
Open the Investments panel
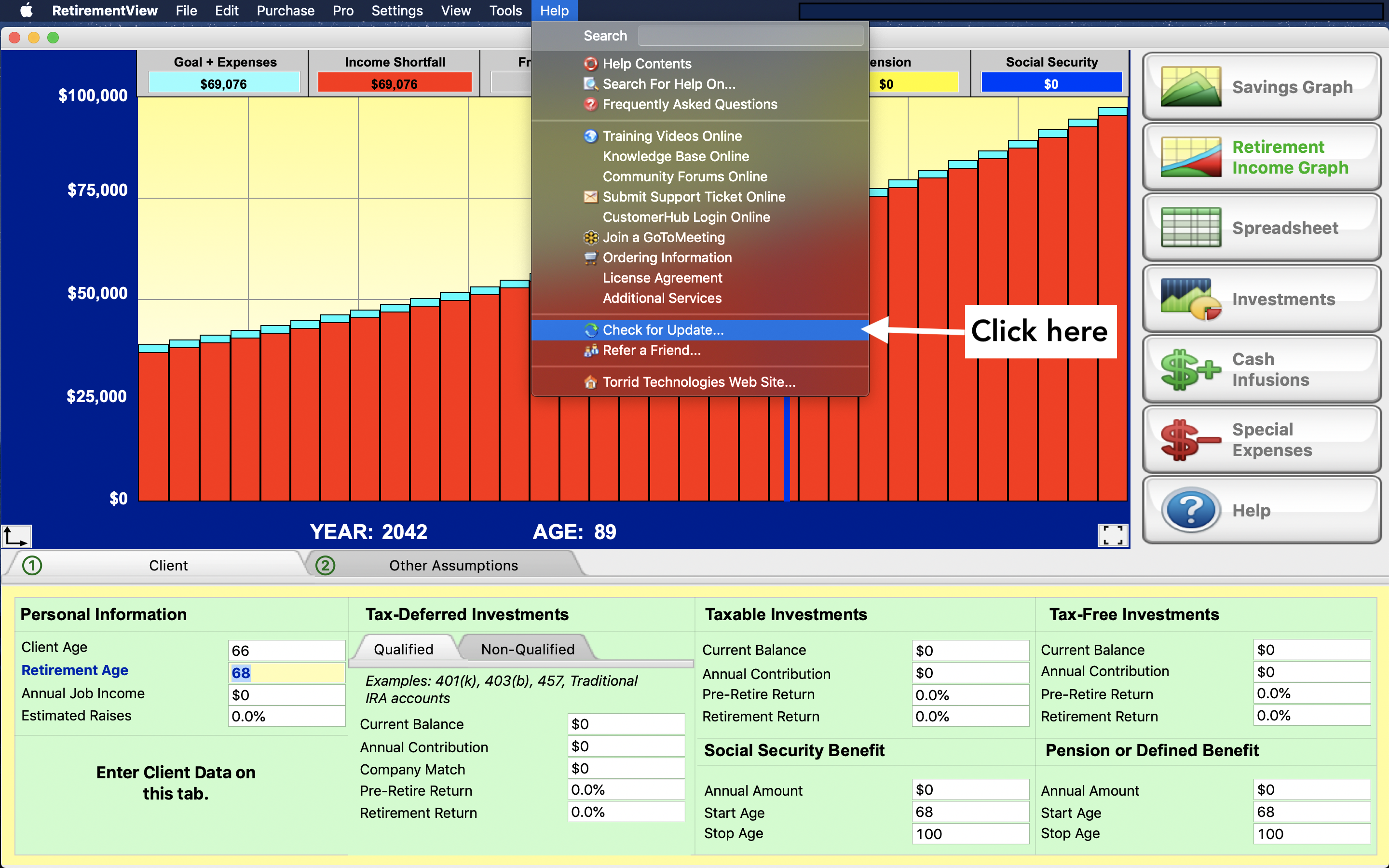1261,298
